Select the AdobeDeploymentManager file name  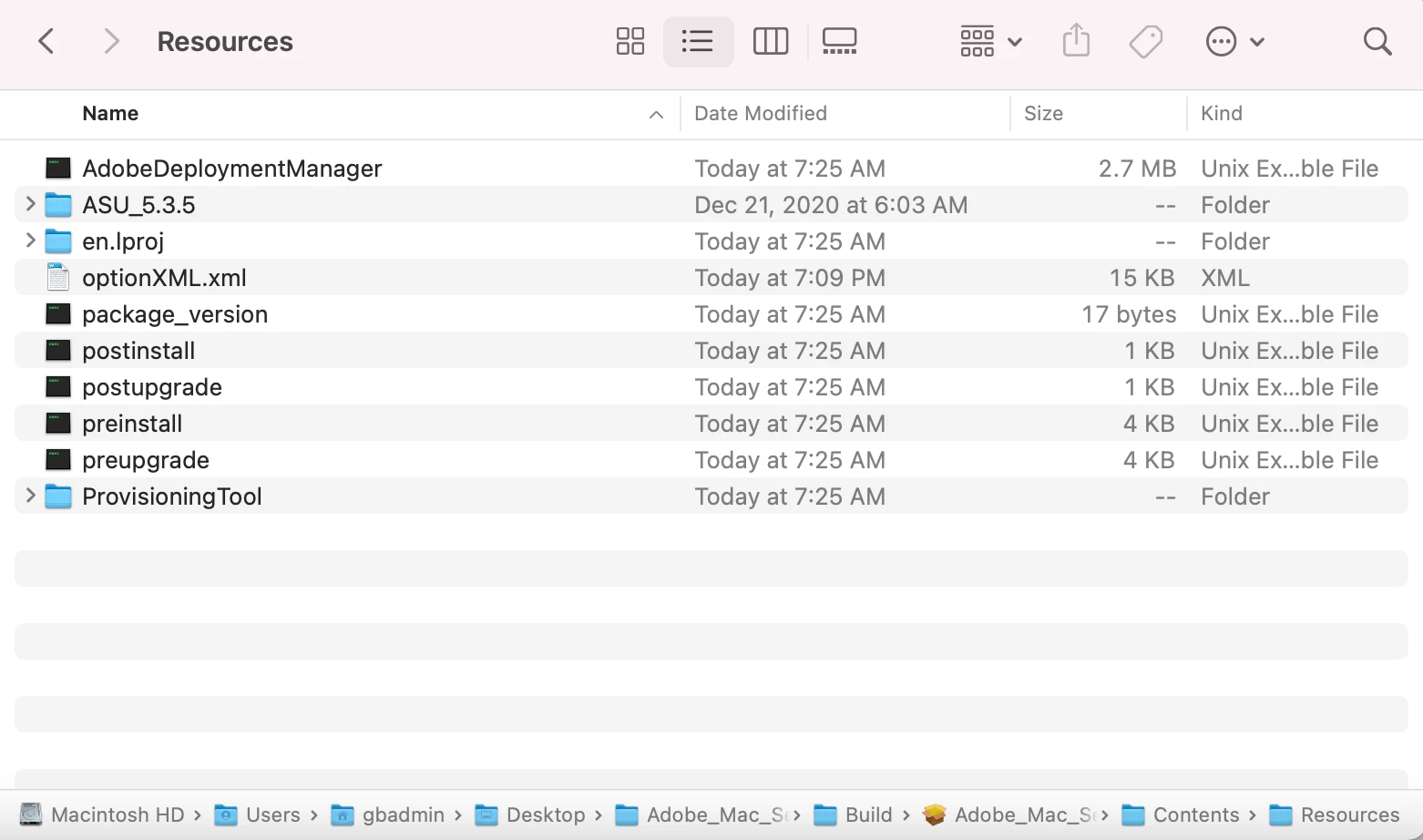[x=231, y=169]
